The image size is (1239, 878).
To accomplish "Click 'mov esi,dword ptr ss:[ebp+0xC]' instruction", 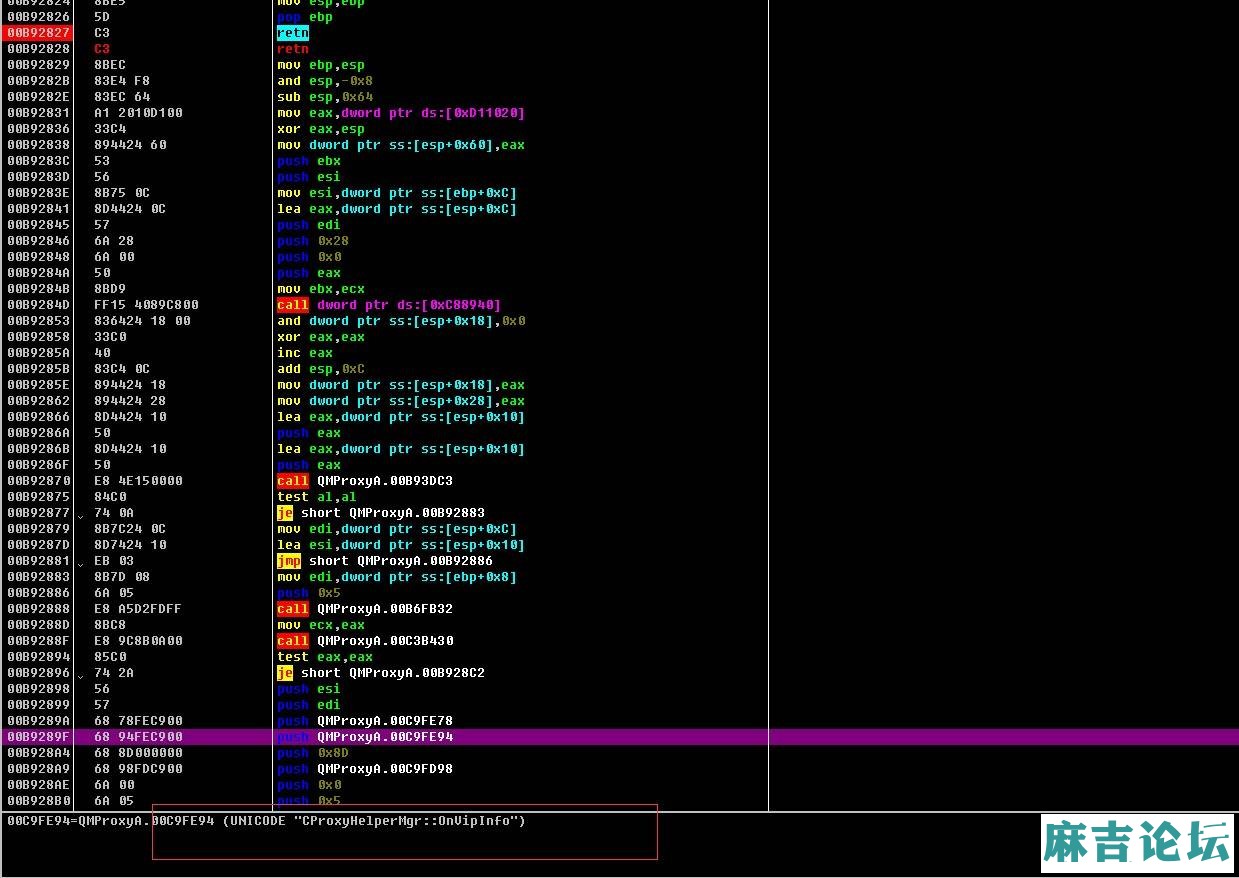I will [x=397, y=193].
